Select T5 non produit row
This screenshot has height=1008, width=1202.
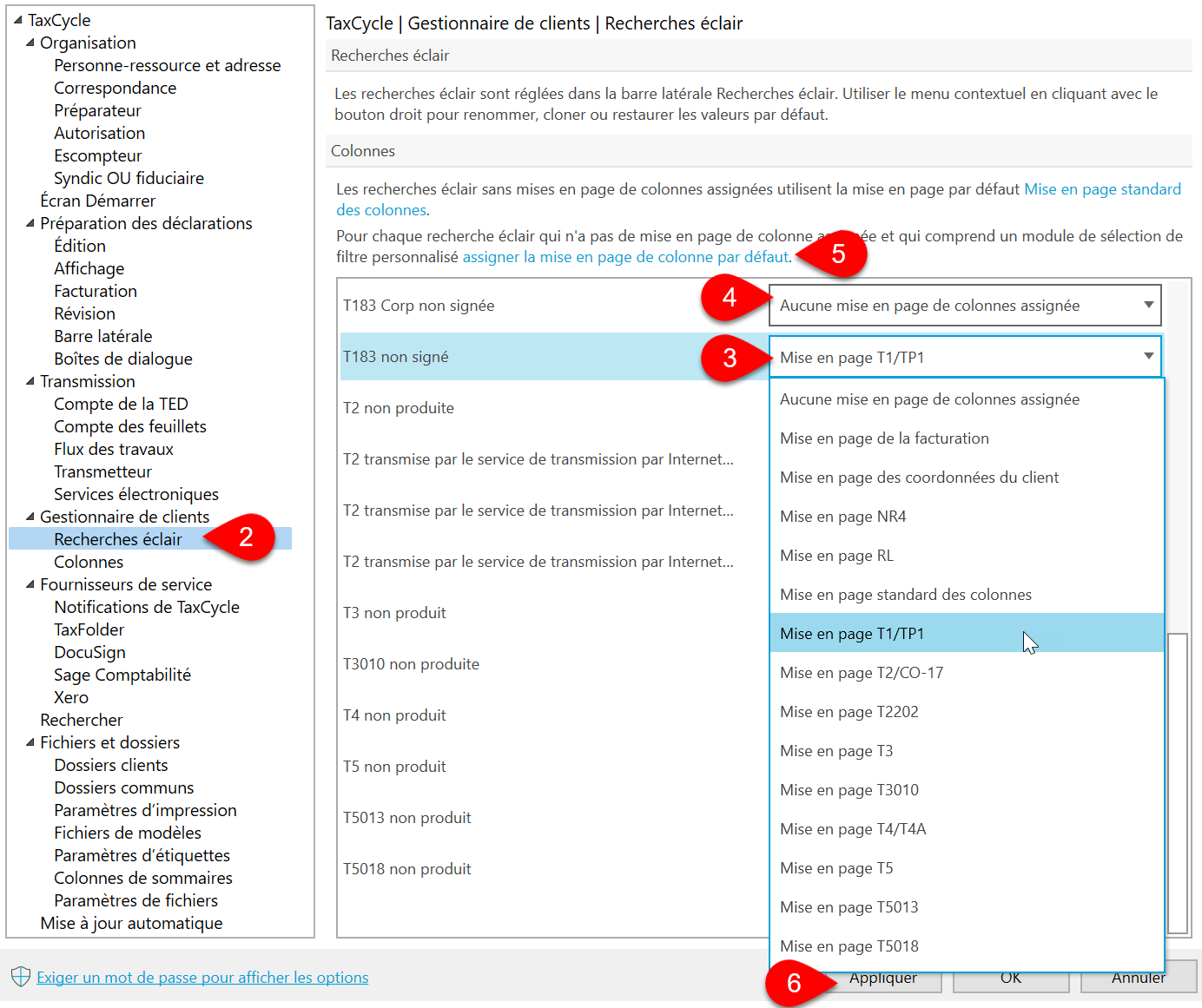[552, 766]
